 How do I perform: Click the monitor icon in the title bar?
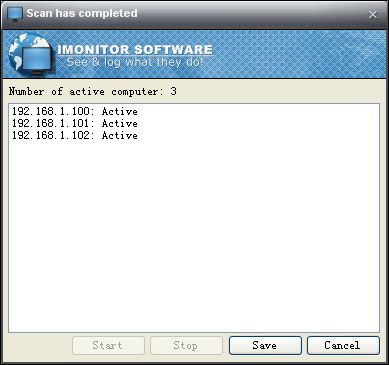(15, 14)
